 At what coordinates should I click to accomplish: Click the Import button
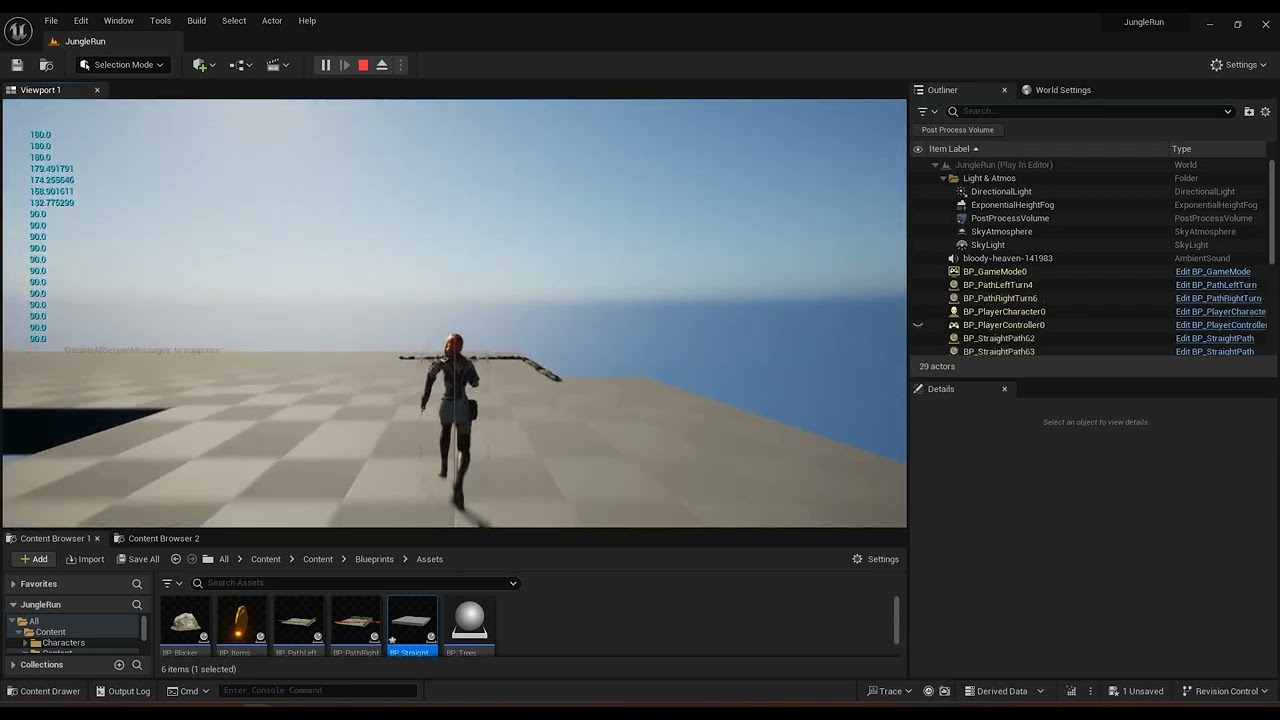pos(84,559)
